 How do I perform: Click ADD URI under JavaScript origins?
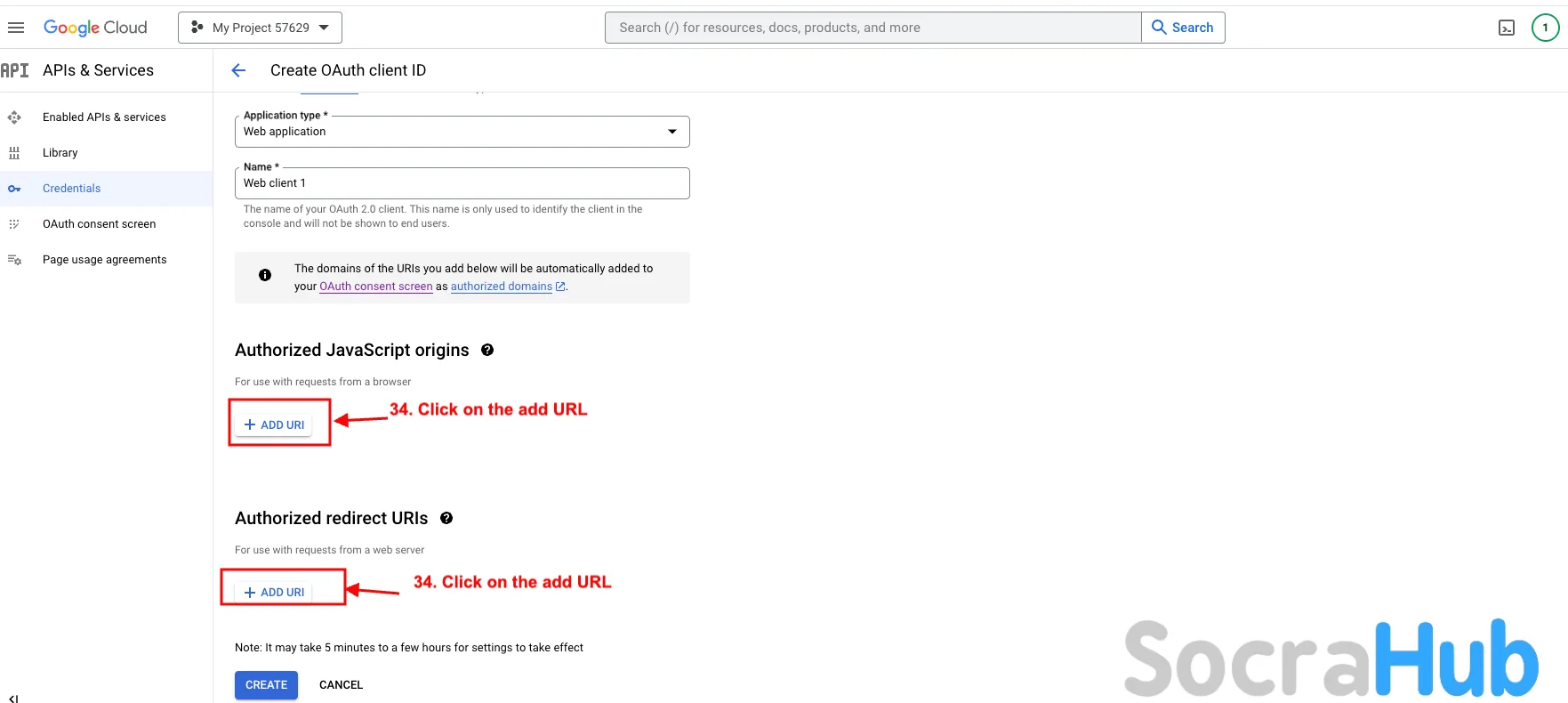click(275, 425)
